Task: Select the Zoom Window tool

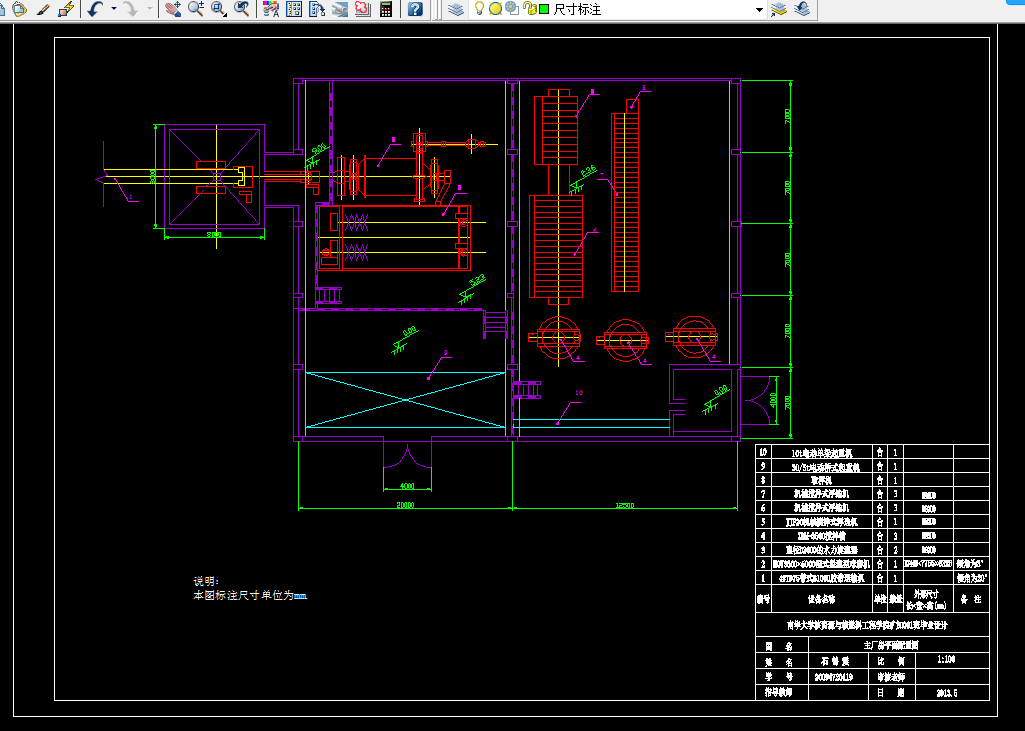Action: [x=218, y=9]
